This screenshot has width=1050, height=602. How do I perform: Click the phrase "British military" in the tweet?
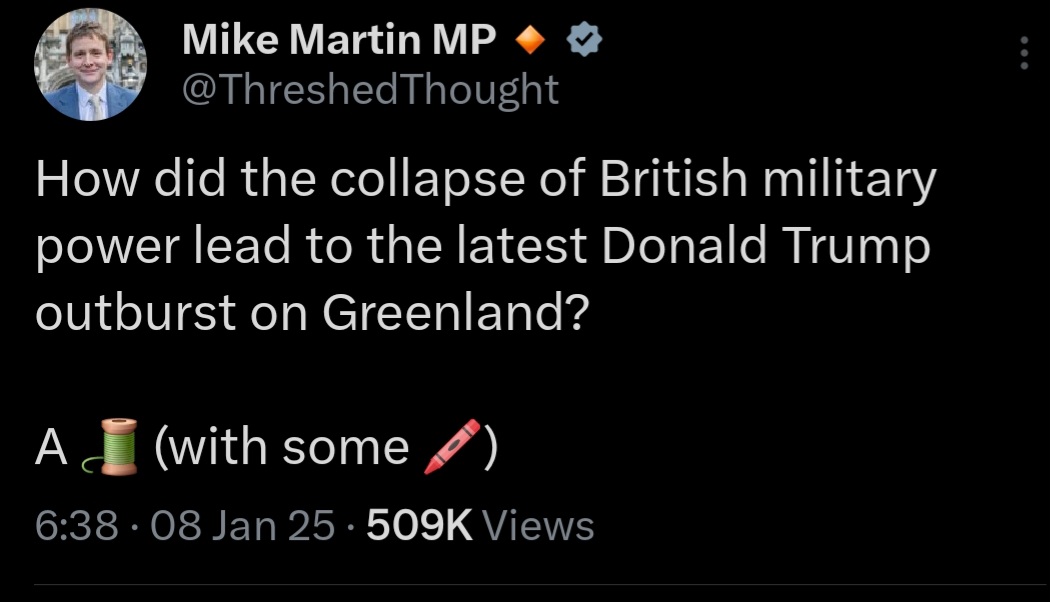(x=767, y=181)
